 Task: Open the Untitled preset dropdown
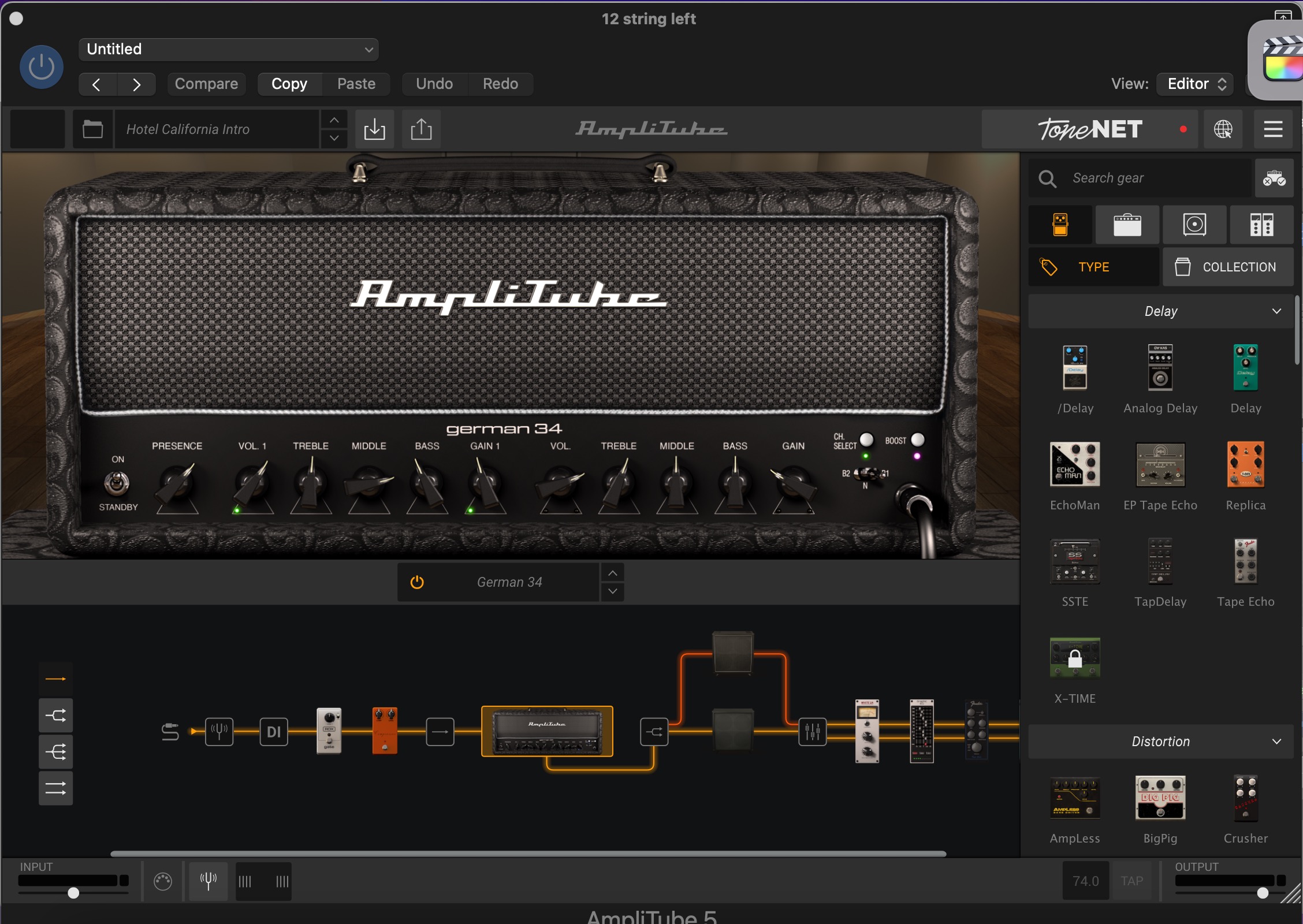(x=229, y=49)
